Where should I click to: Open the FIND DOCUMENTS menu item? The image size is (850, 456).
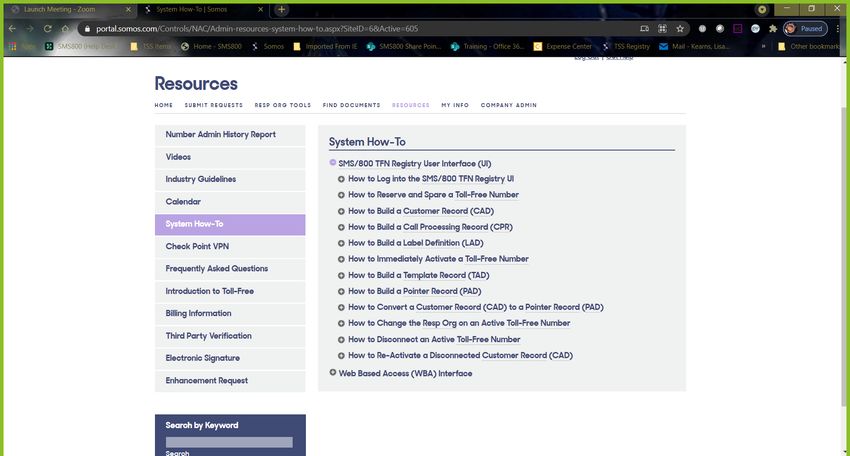(x=351, y=105)
